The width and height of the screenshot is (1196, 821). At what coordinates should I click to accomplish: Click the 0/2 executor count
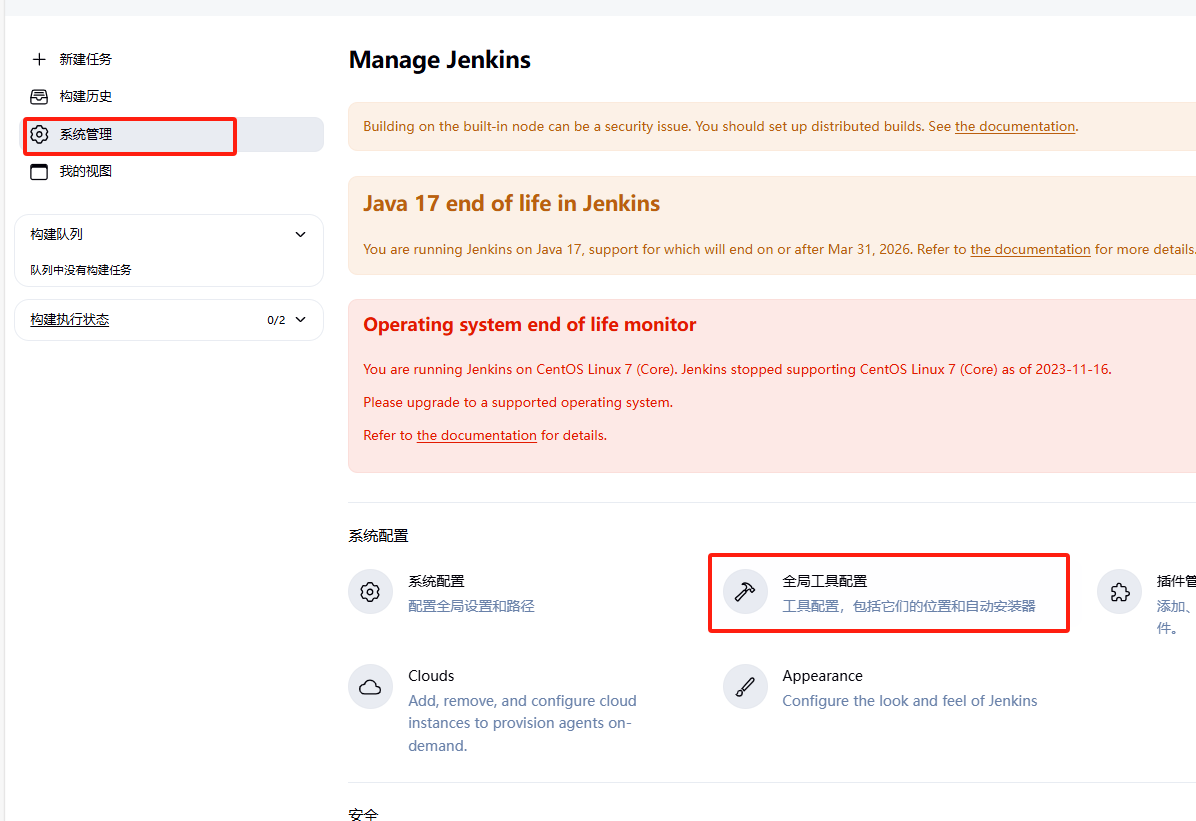click(x=276, y=320)
